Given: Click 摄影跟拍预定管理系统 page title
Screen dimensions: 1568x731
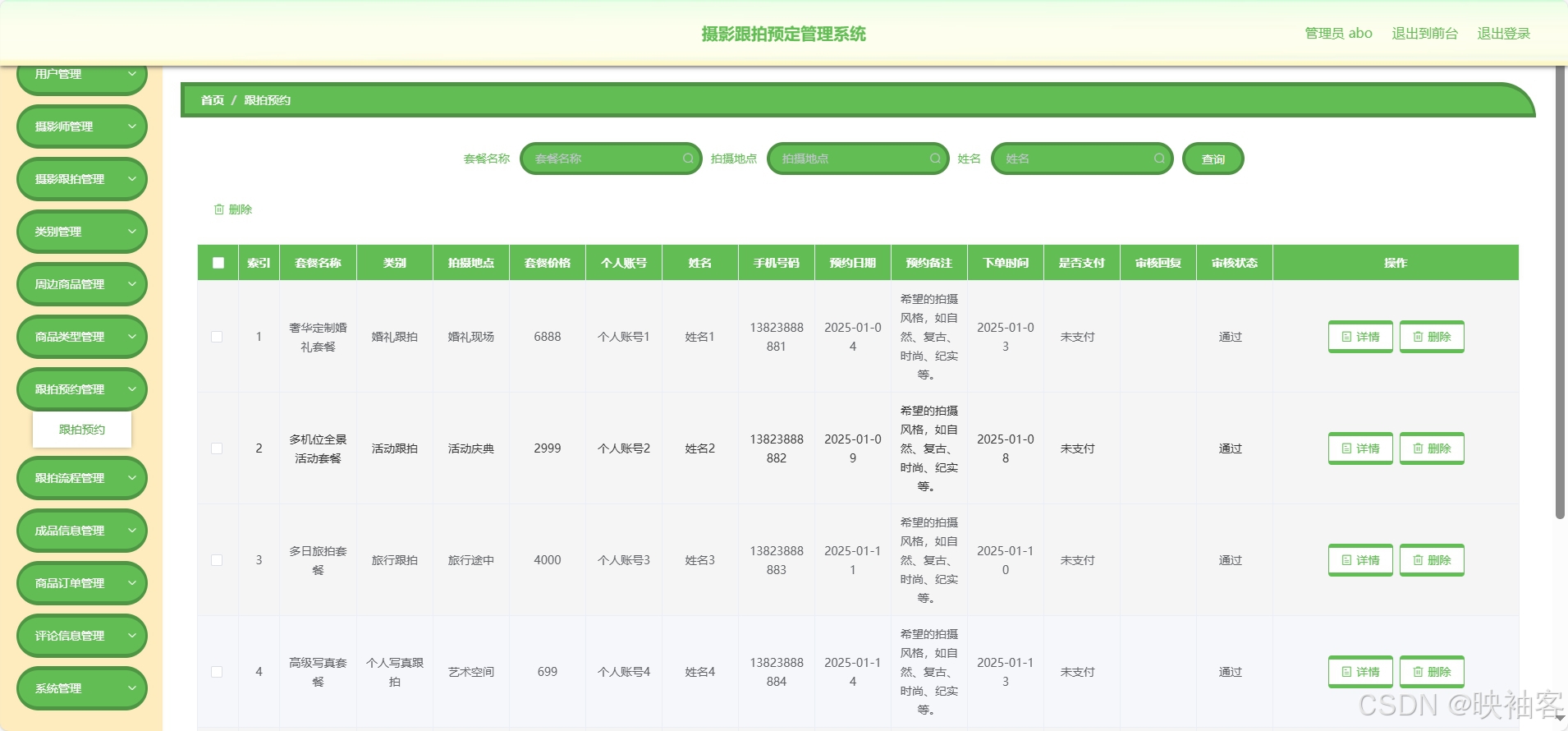Looking at the screenshot, I should click(784, 34).
